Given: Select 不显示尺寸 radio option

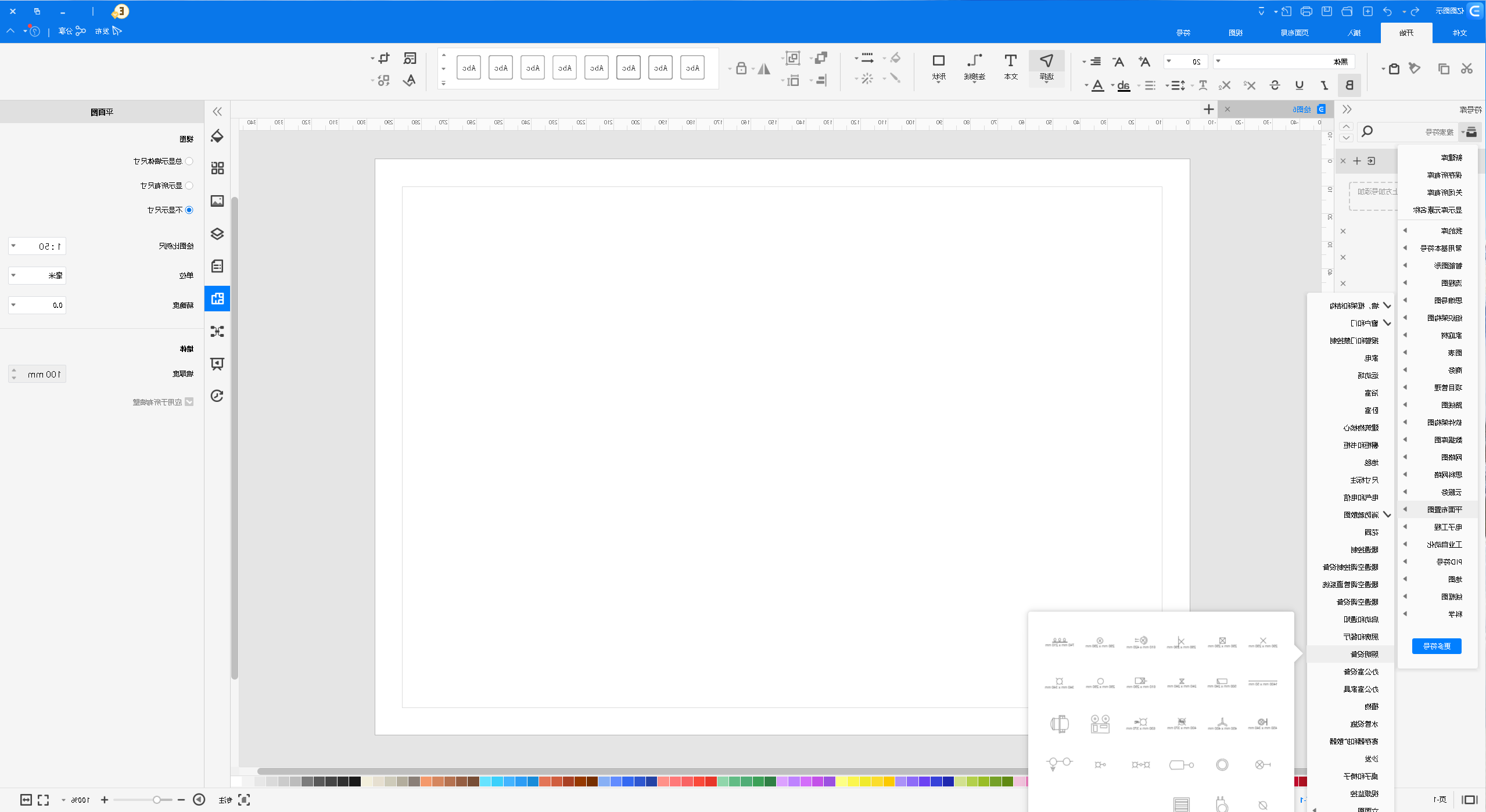Looking at the screenshot, I should [189, 210].
